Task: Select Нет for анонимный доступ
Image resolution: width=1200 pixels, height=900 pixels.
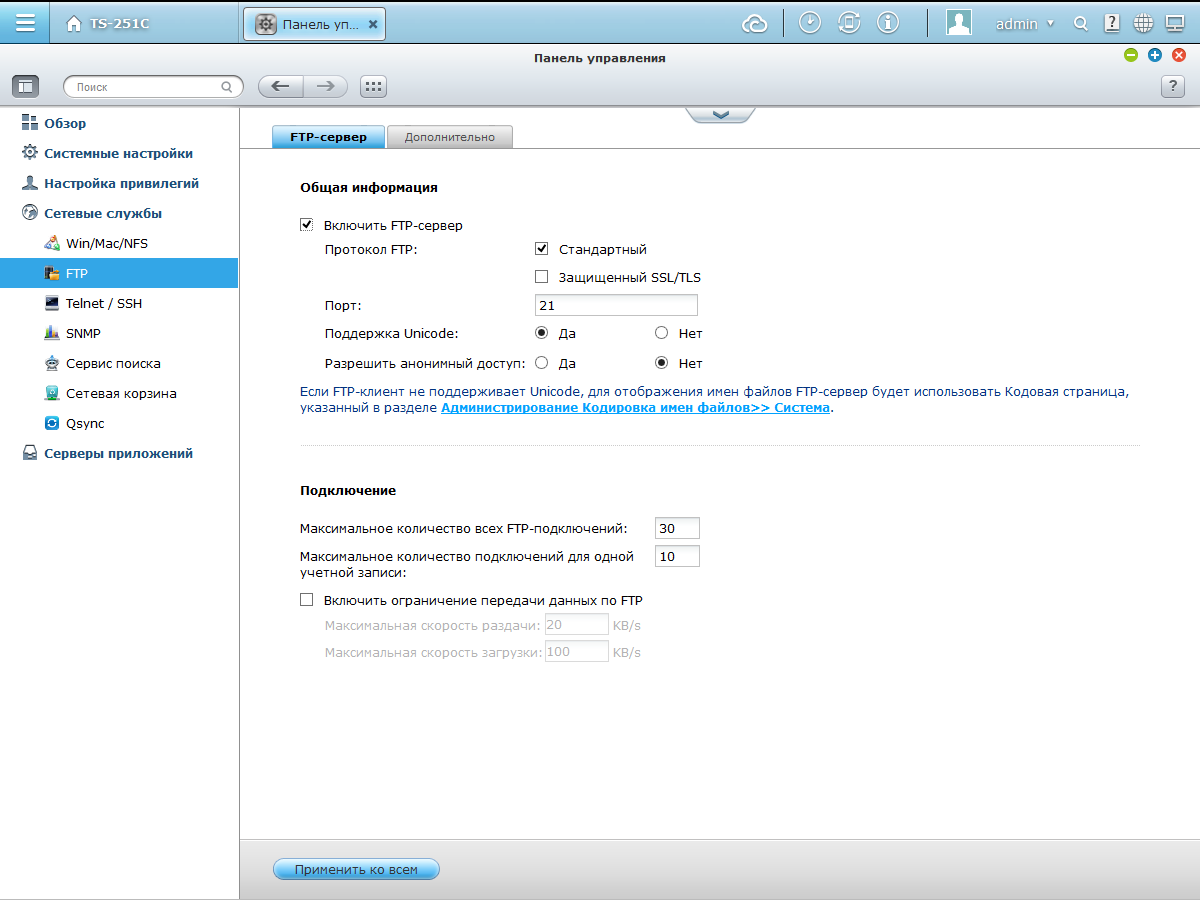Action: pos(661,363)
